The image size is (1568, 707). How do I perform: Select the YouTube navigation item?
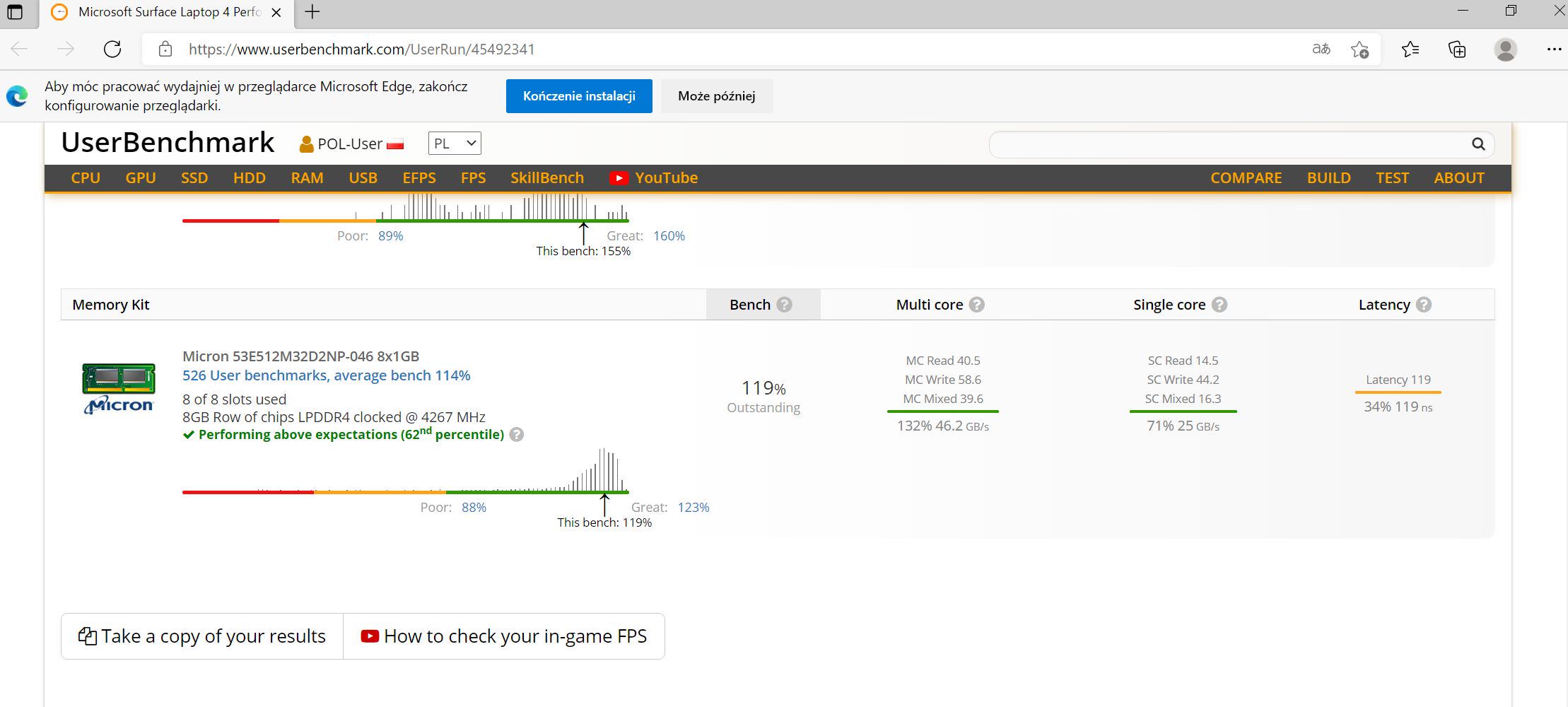(x=654, y=178)
